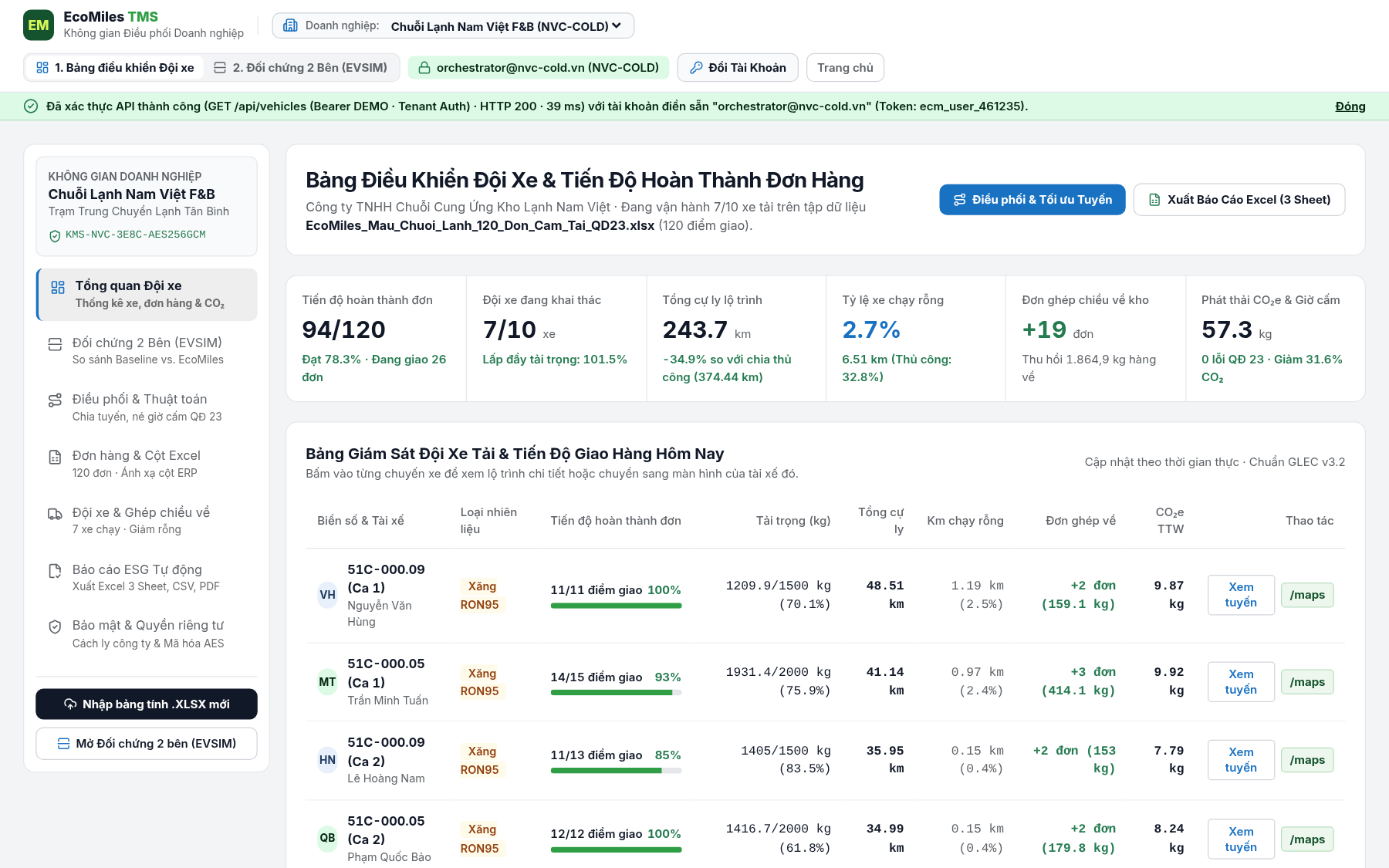This screenshot has width=1389, height=868.
Task: Switch to tab 2. Đối chứng 2 Bên (EVSIM)
Action: click(301, 68)
